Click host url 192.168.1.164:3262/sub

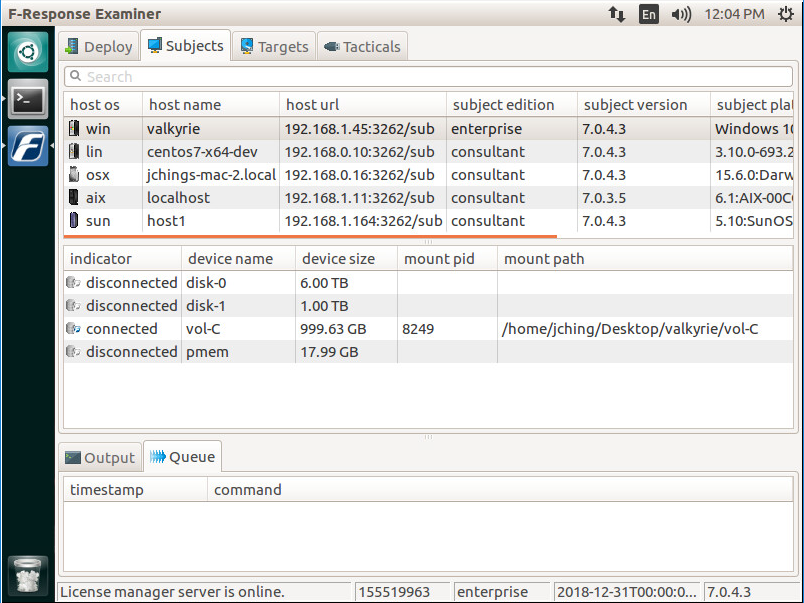click(364, 221)
